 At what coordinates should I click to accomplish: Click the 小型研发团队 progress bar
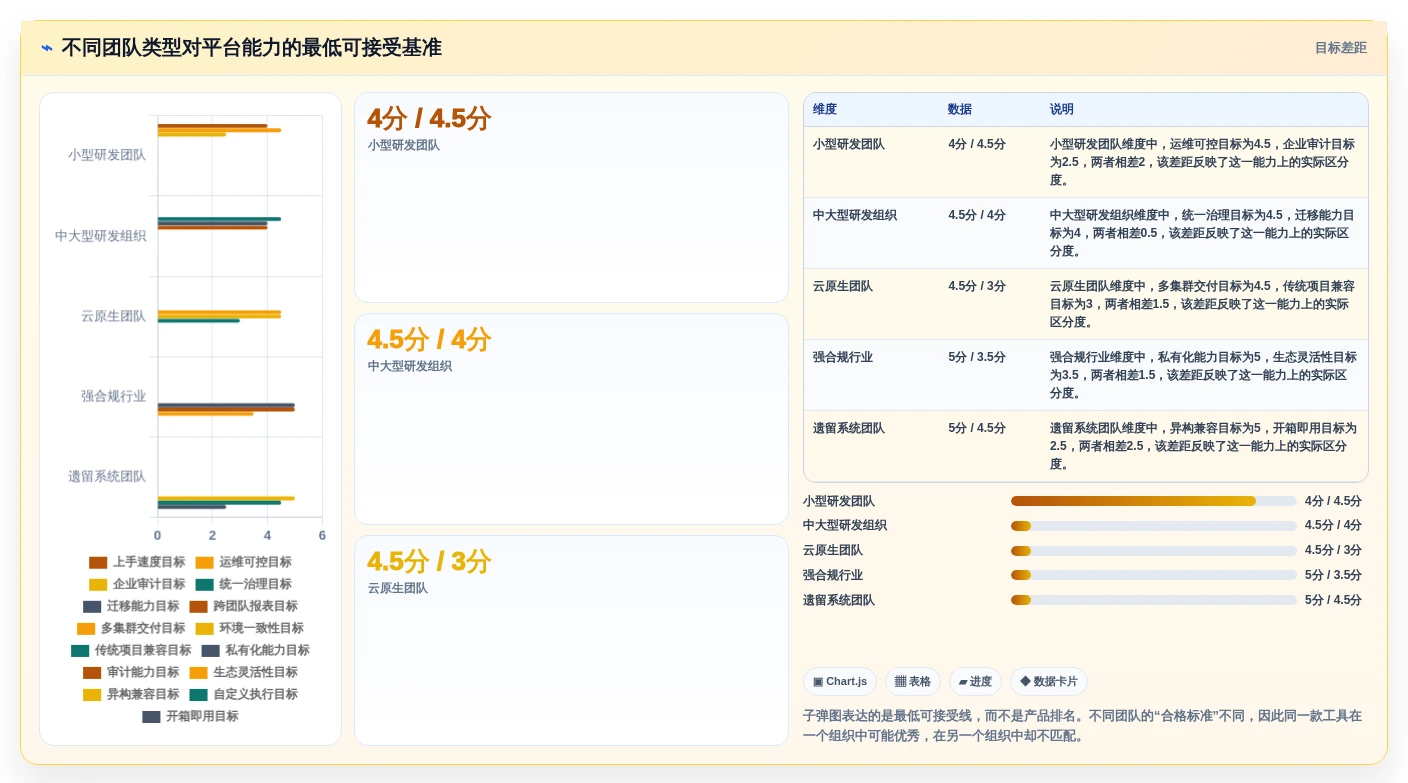[x=1153, y=501]
